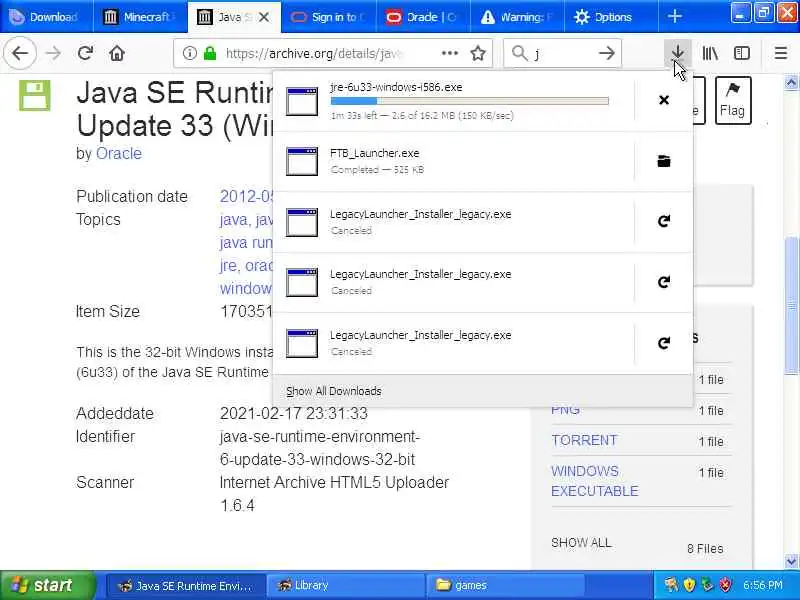The height and width of the screenshot is (600, 800).
Task: Open the Windows Start menu
Action: click(x=47, y=585)
